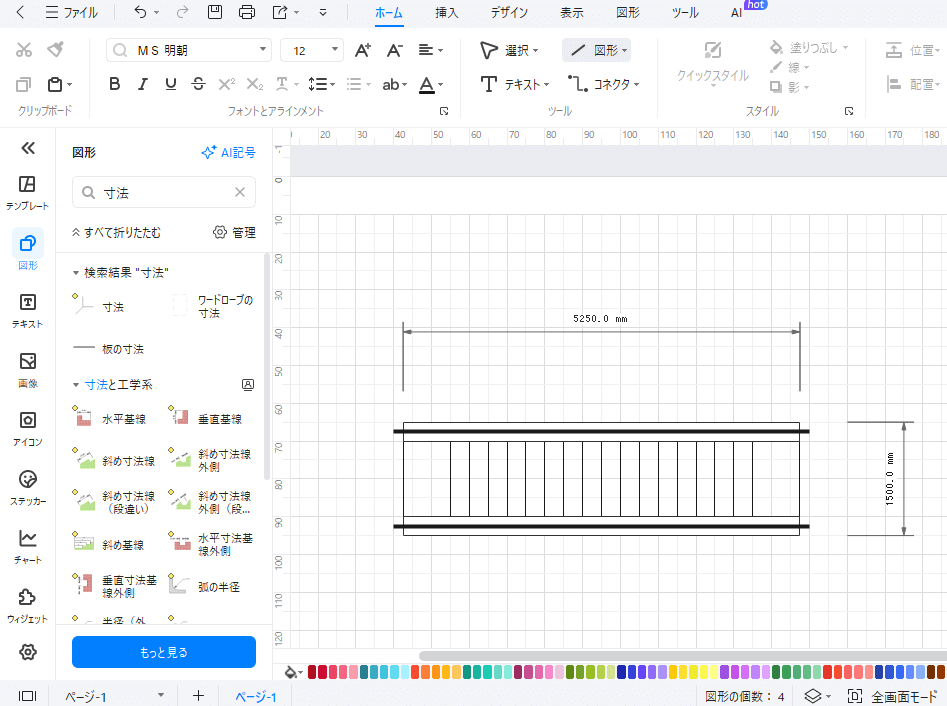
Task: Switch to the デザイン tab
Action: coord(509,13)
